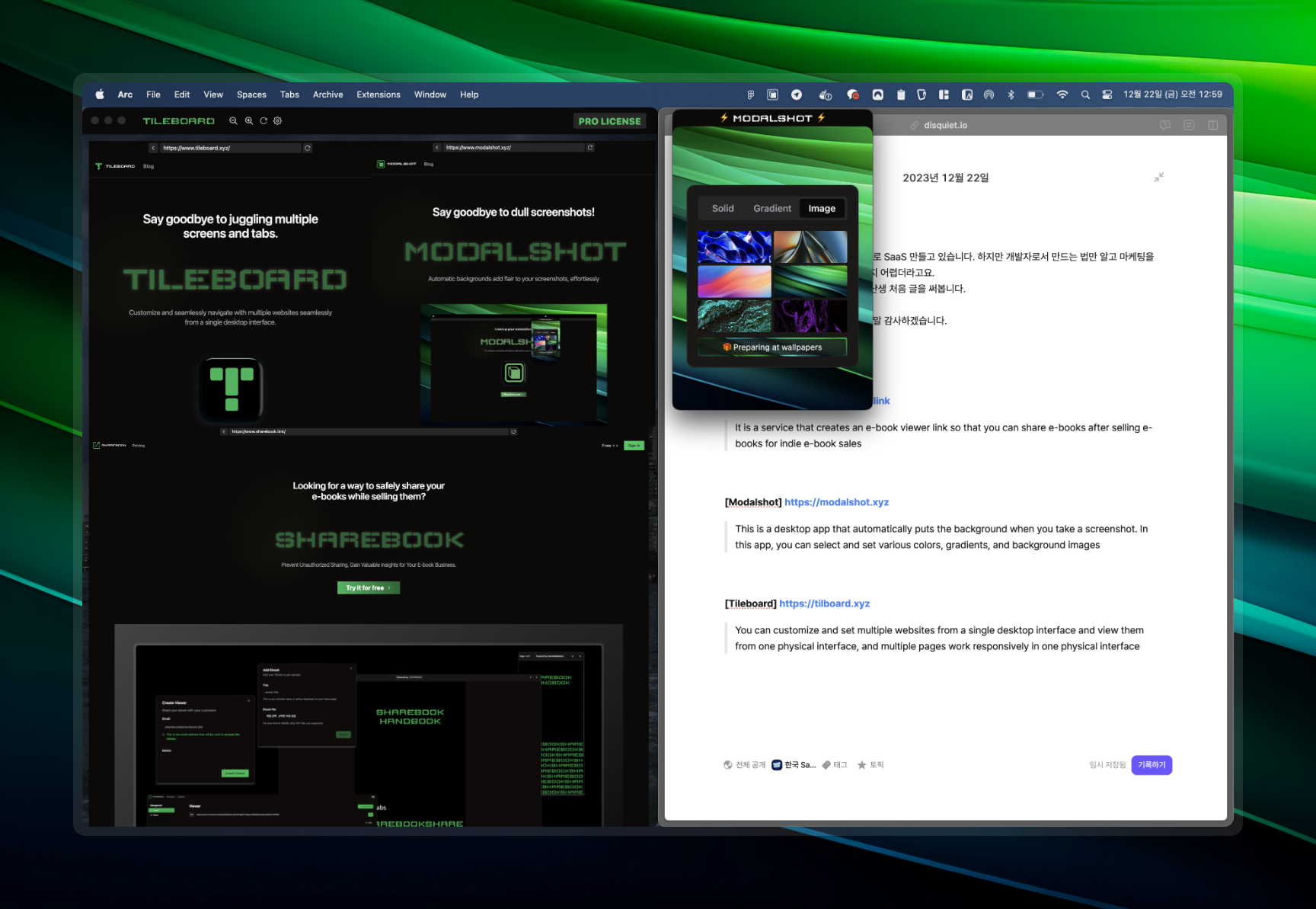1316x909 pixels.
Task: Zoom out in the Tileboard toolbar
Action: pos(234,121)
